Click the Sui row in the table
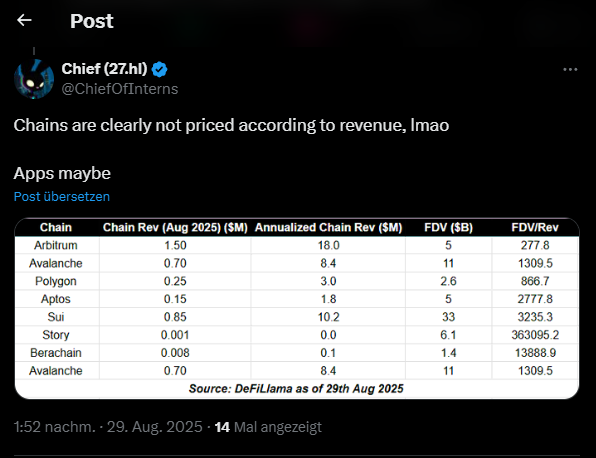Image resolution: width=596 pixels, height=458 pixels. [x=297, y=317]
